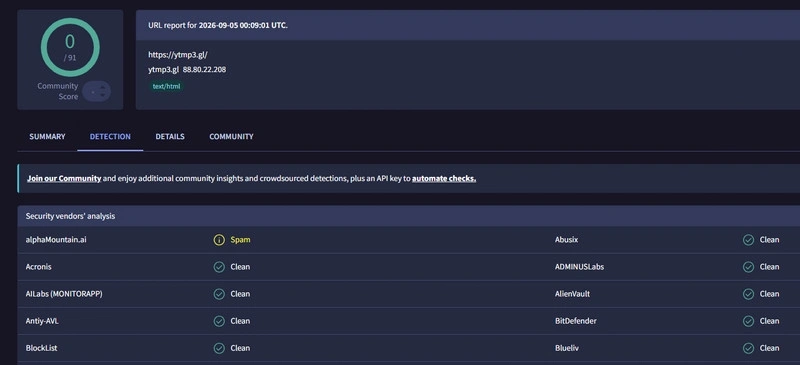The height and width of the screenshot is (365, 800).
Task: Click the Acronis vendor name
Action: (x=38, y=267)
